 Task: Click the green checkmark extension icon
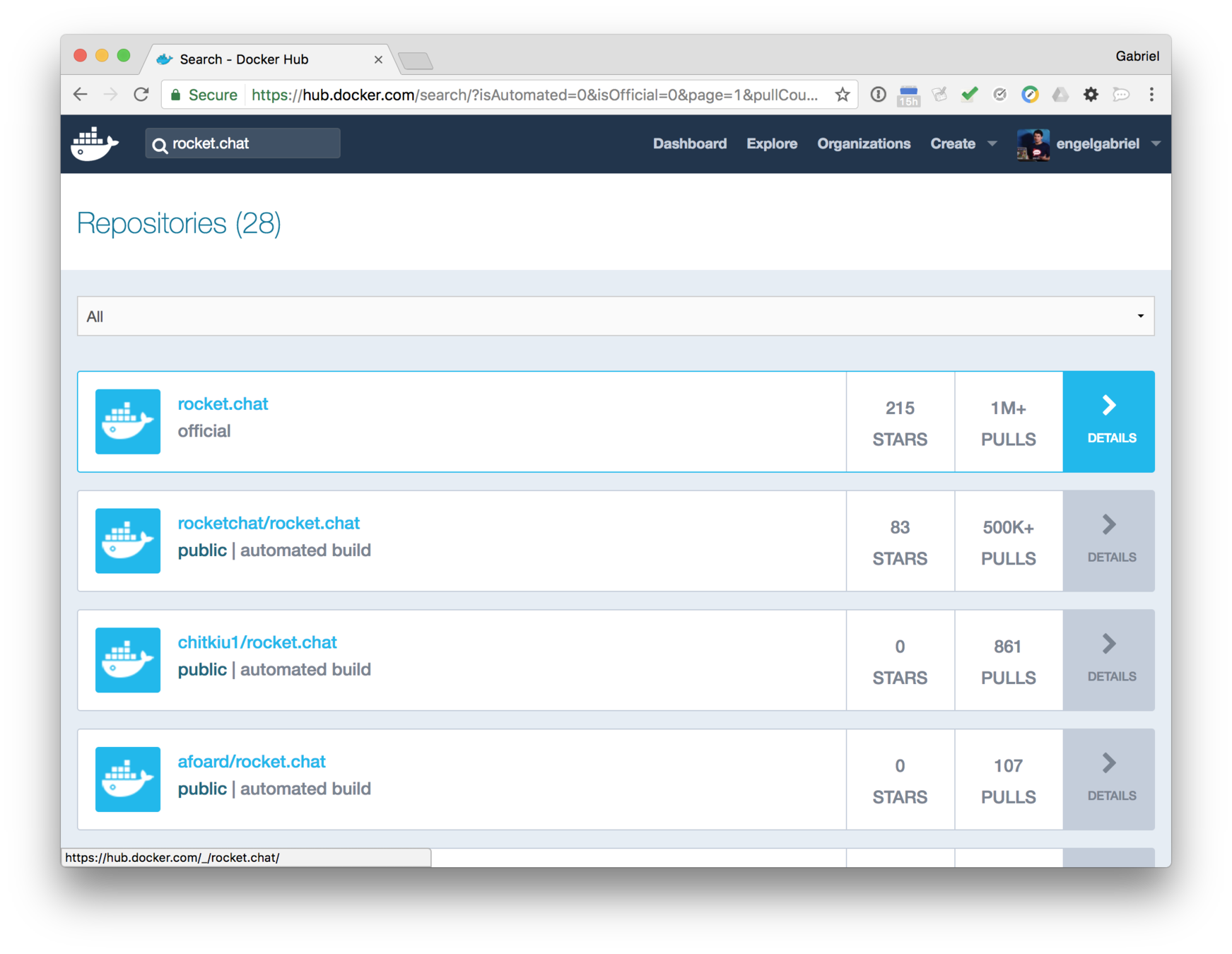[970, 94]
